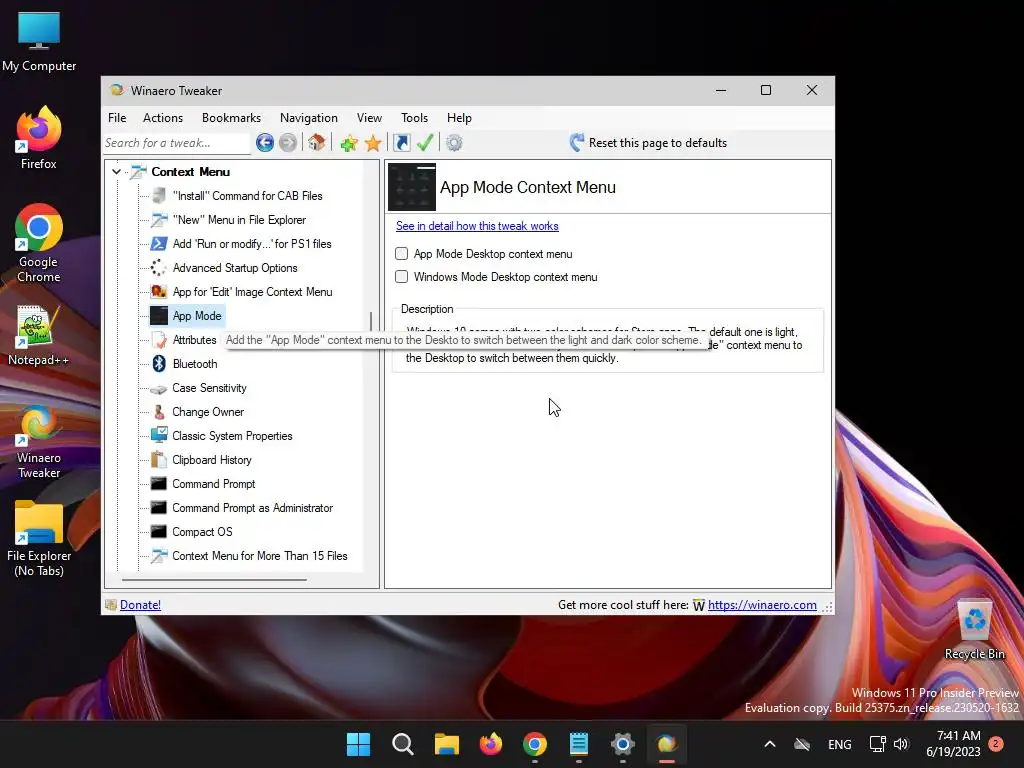The height and width of the screenshot is (768, 1024).
Task: Open the Help menu
Action: (x=459, y=118)
